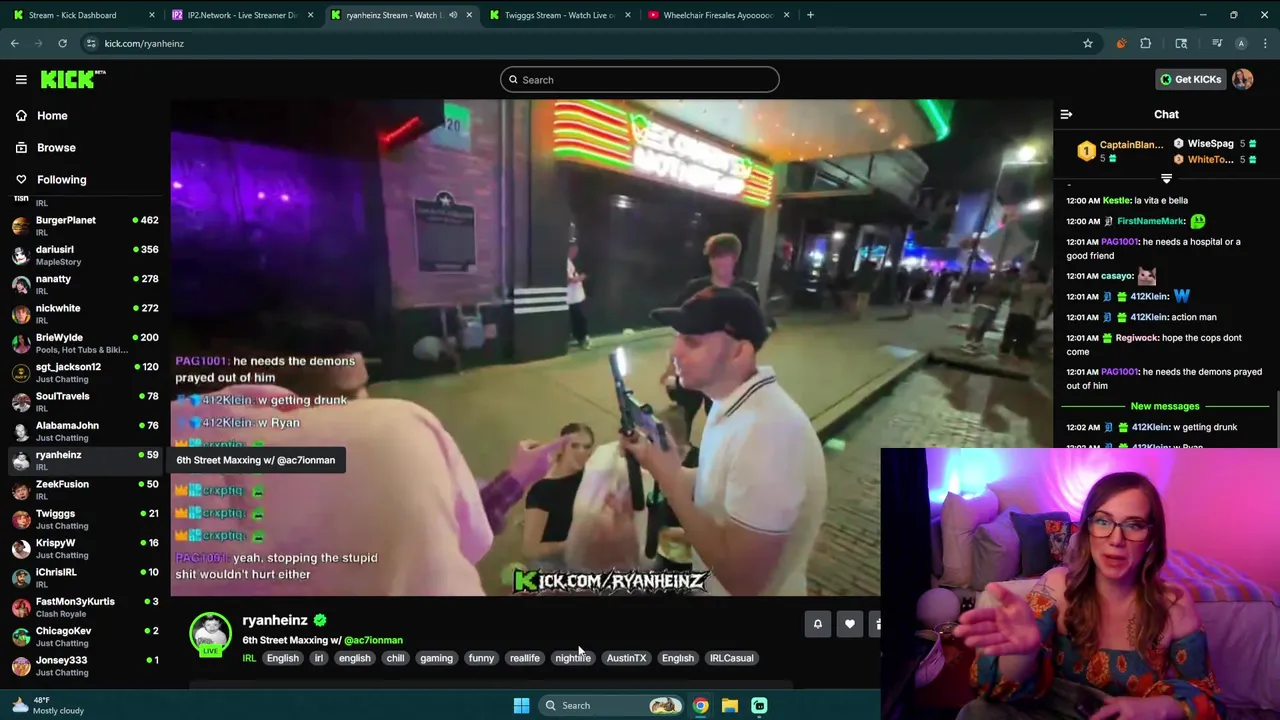This screenshot has height=720, width=1280.
Task: Select the IRLCasual tag
Action: tap(731, 658)
